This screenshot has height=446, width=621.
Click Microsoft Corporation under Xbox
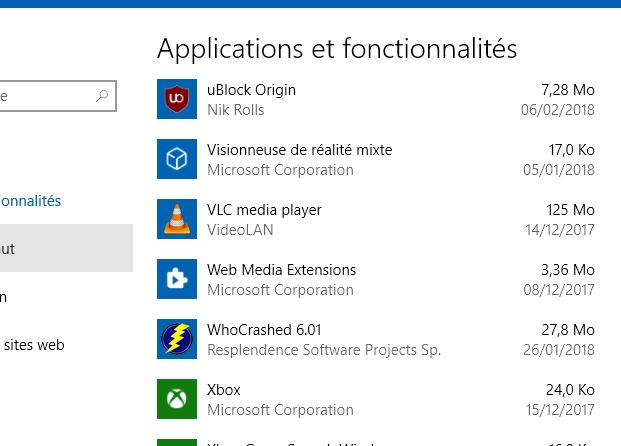point(280,410)
